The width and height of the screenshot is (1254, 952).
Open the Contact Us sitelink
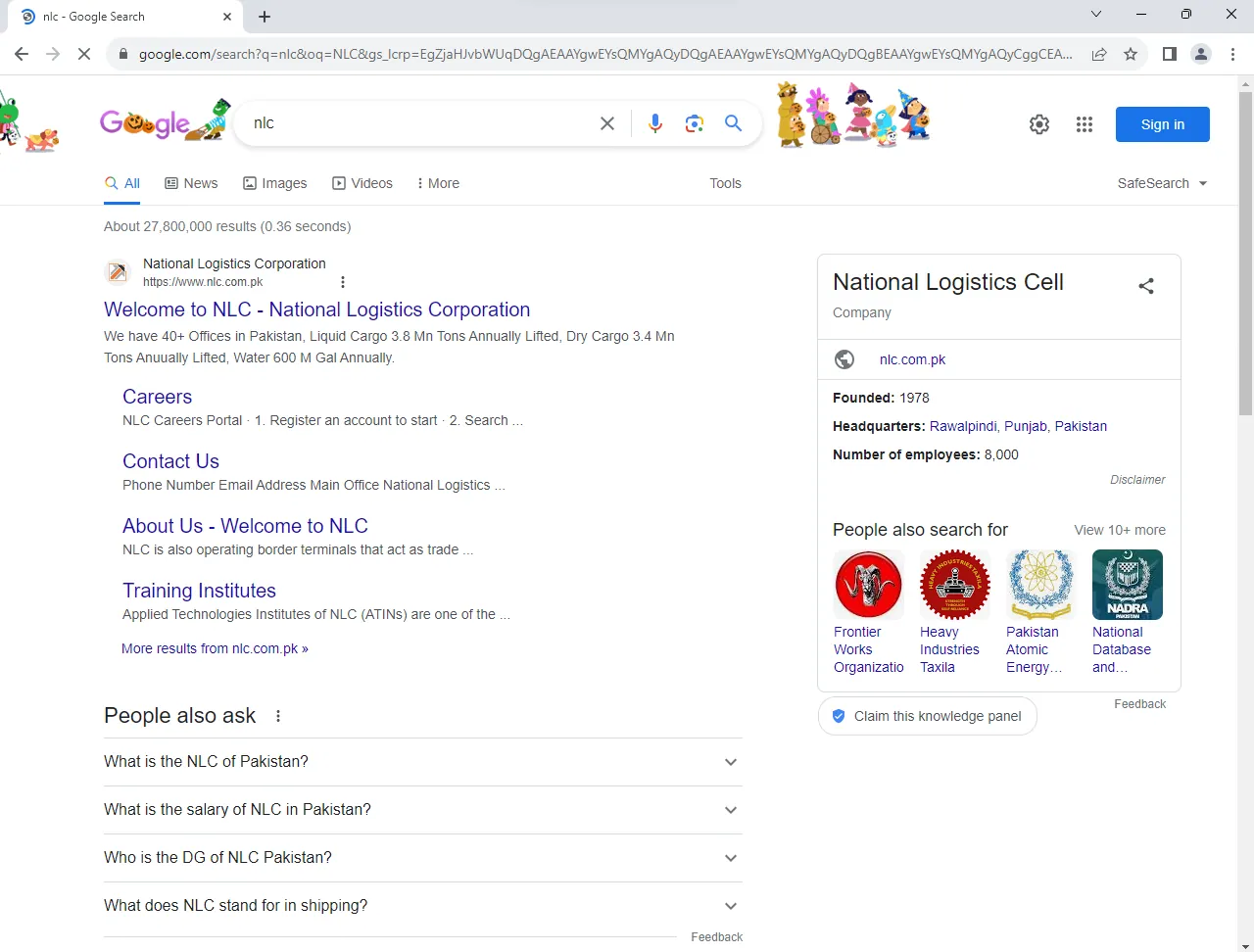coord(170,461)
